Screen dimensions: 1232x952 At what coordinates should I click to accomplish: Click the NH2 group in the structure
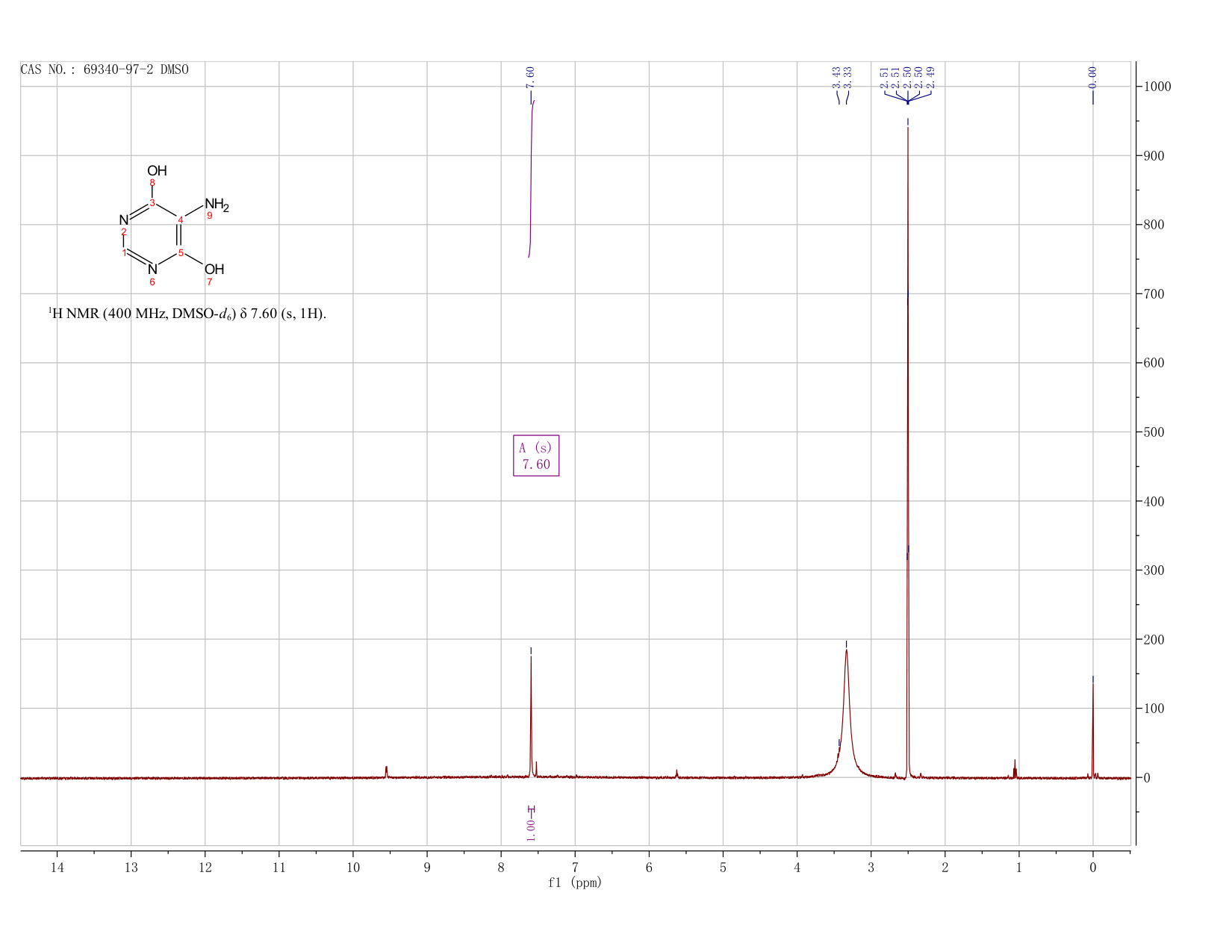(217, 205)
